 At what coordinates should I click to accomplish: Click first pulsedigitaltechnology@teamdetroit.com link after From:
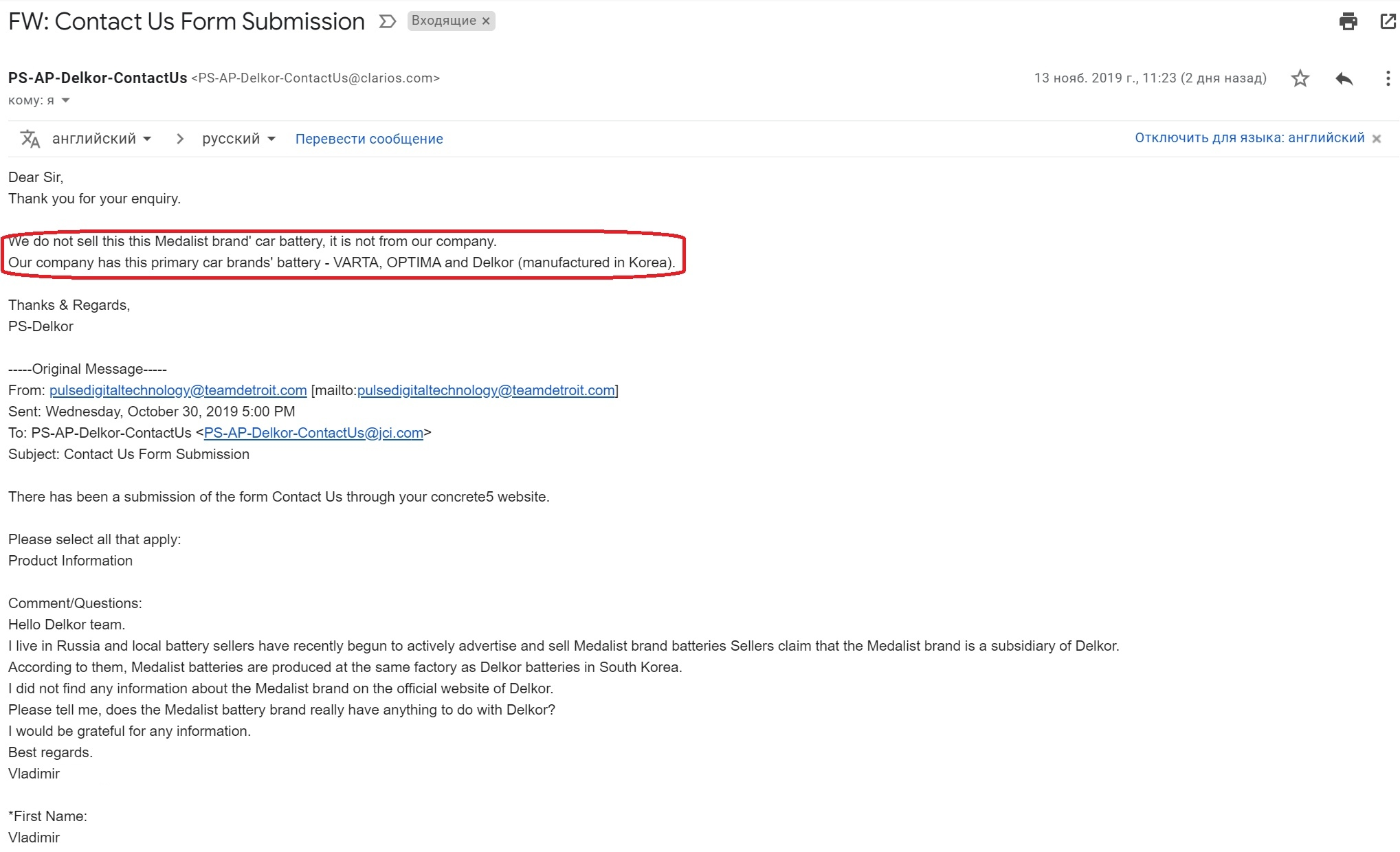tap(178, 390)
